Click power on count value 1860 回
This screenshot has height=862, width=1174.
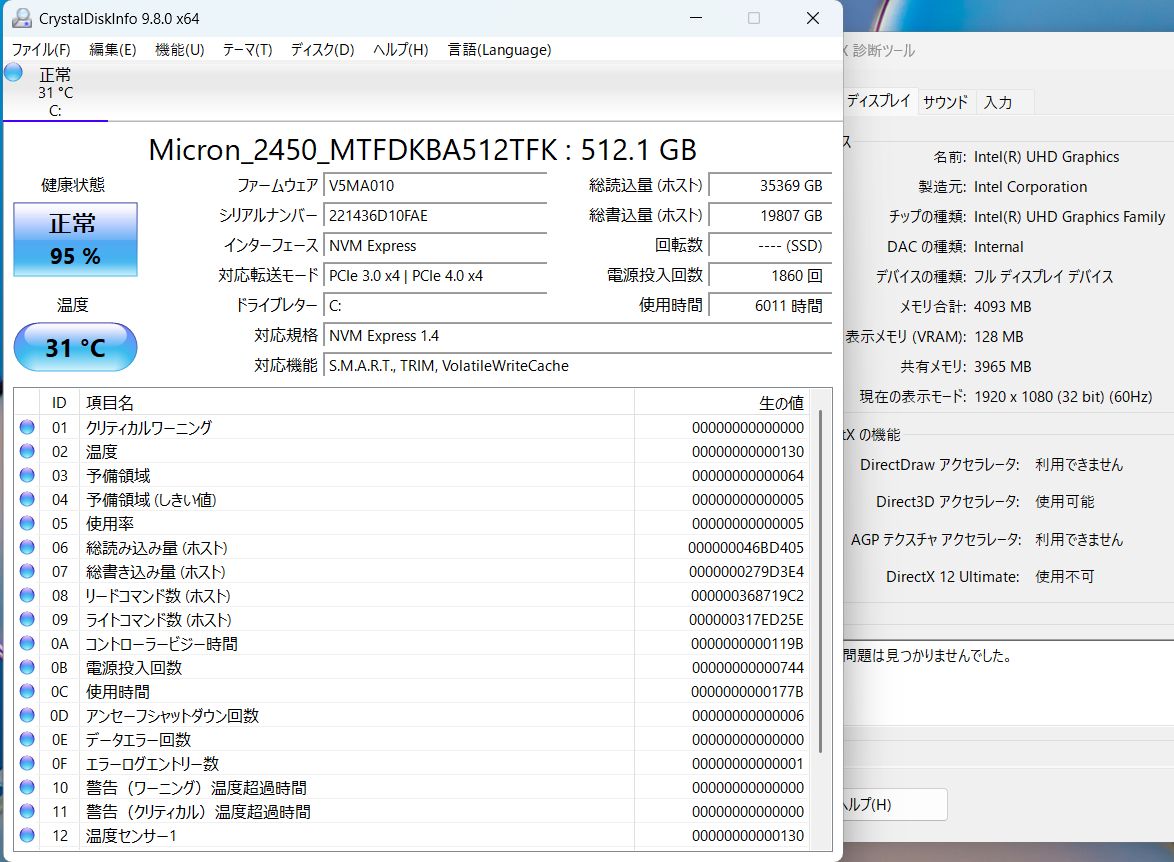pyautogui.click(x=770, y=276)
